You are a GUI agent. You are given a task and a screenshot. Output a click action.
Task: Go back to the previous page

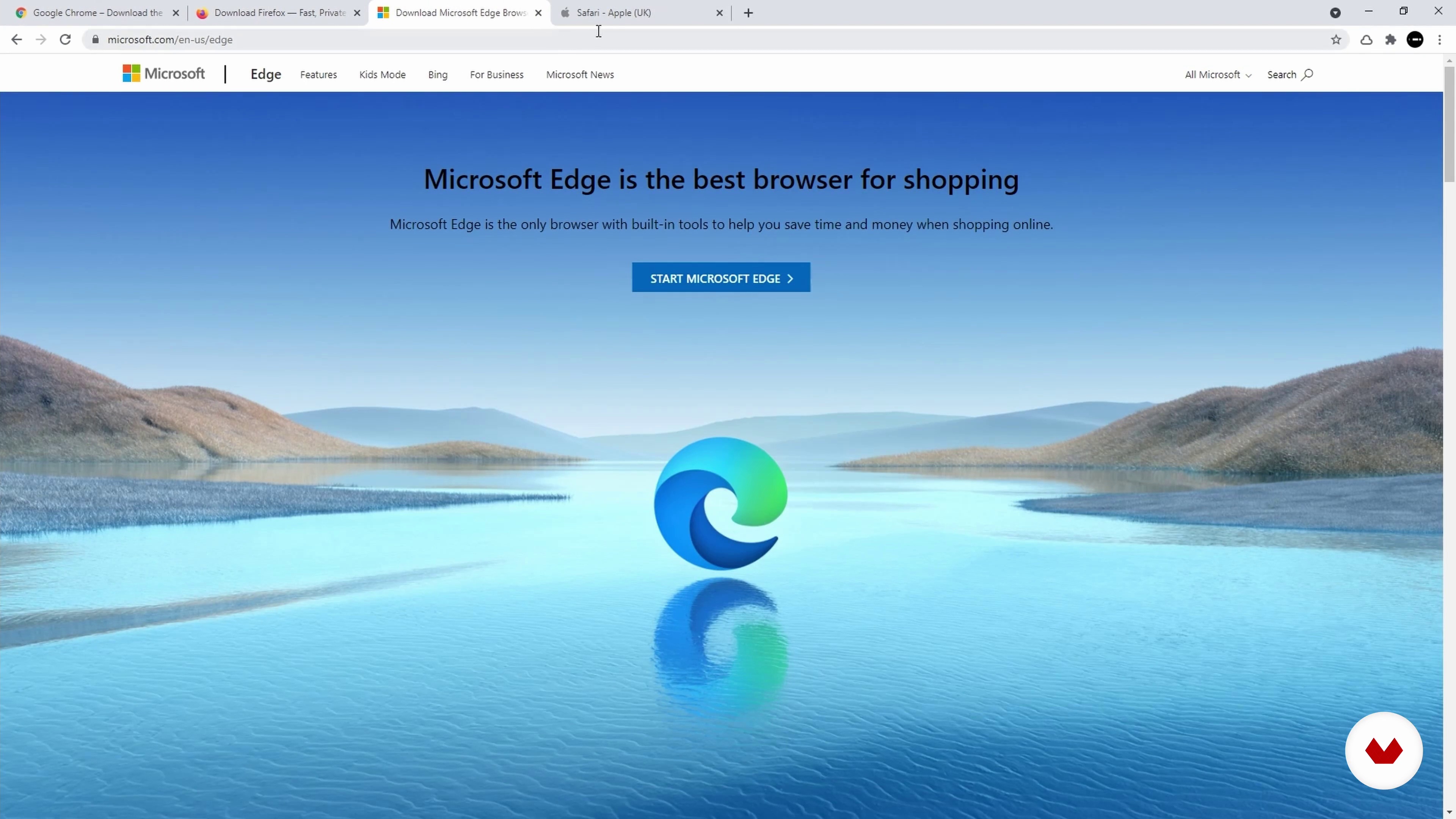pos(16,39)
